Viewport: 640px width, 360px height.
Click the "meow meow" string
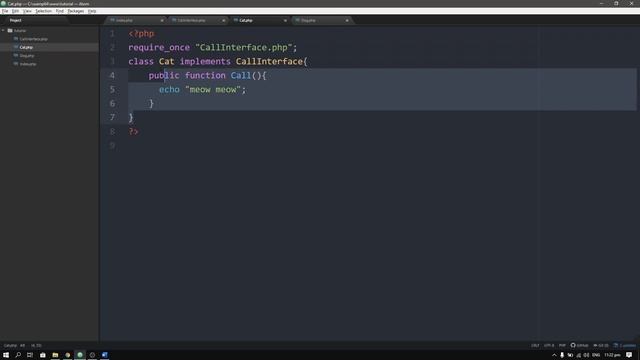pyautogui.click(x=213, y=90)
